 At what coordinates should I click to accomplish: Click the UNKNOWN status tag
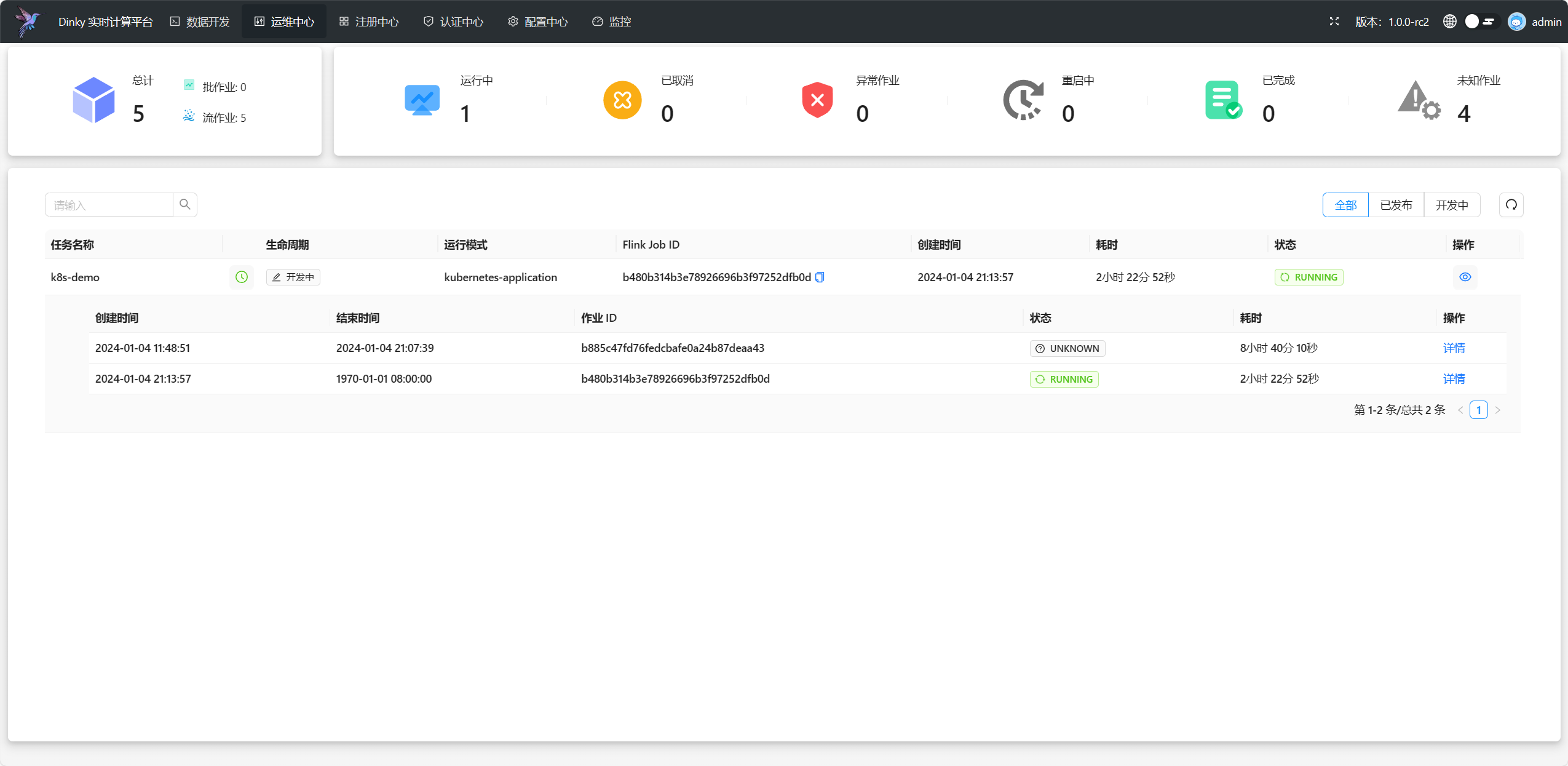coord(1067,348)
